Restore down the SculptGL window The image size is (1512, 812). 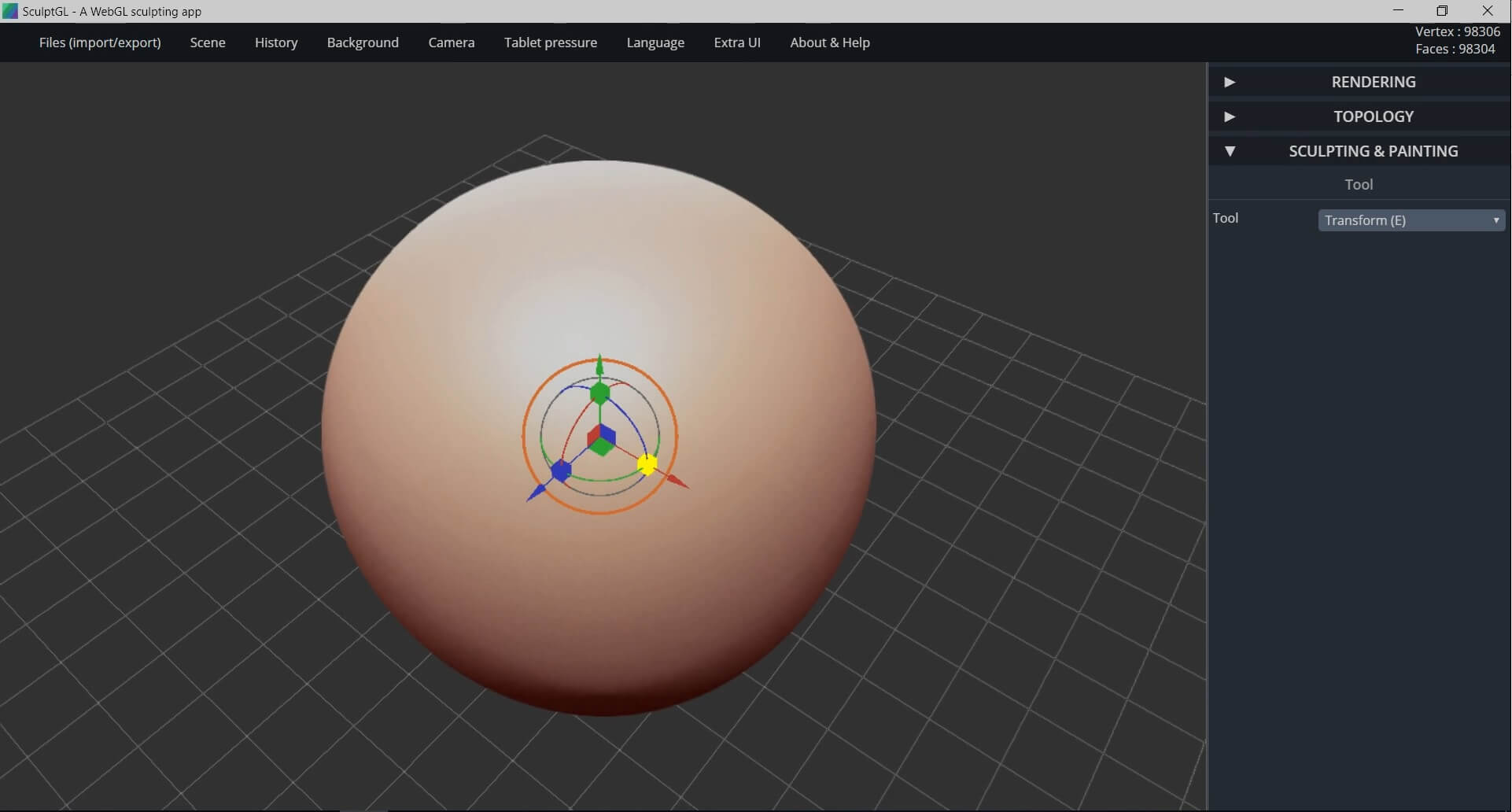1442,11
